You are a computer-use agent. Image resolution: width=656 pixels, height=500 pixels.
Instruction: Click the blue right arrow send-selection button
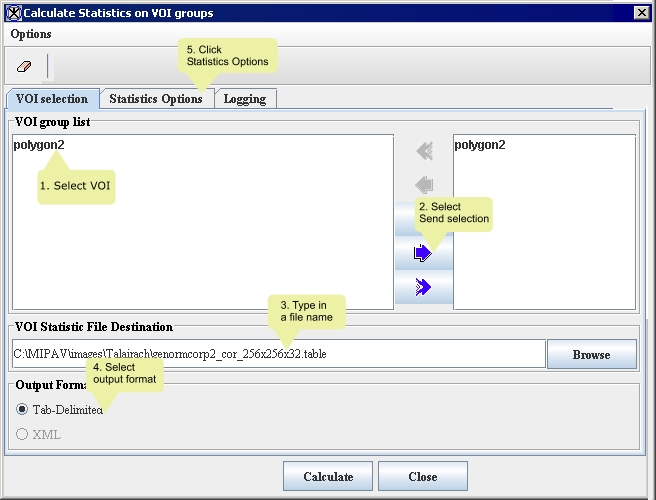(x=424, y=253)
